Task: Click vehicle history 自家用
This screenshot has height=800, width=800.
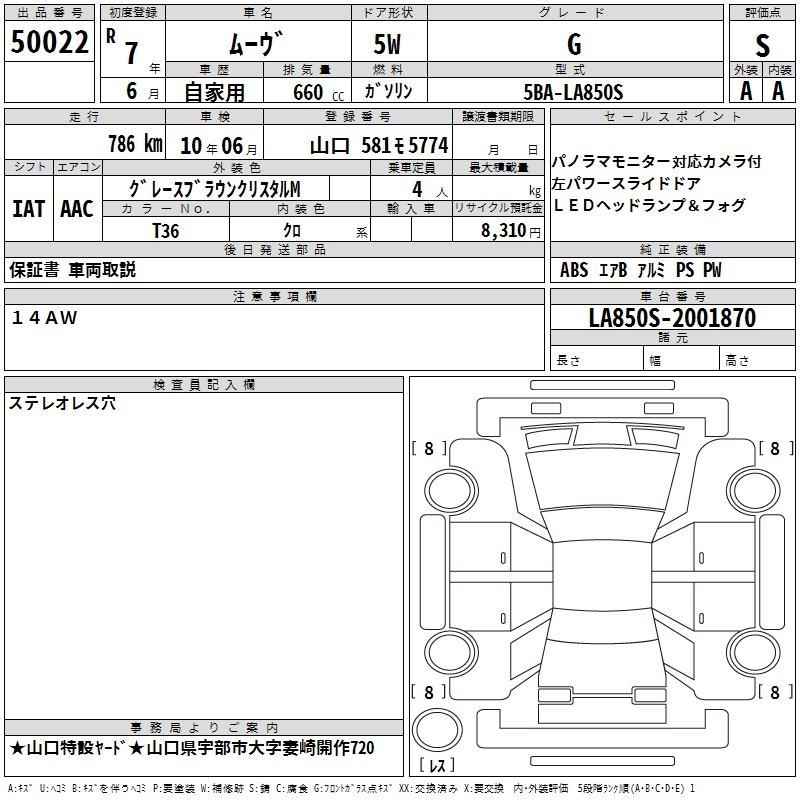Action: [x=214, y=92]
